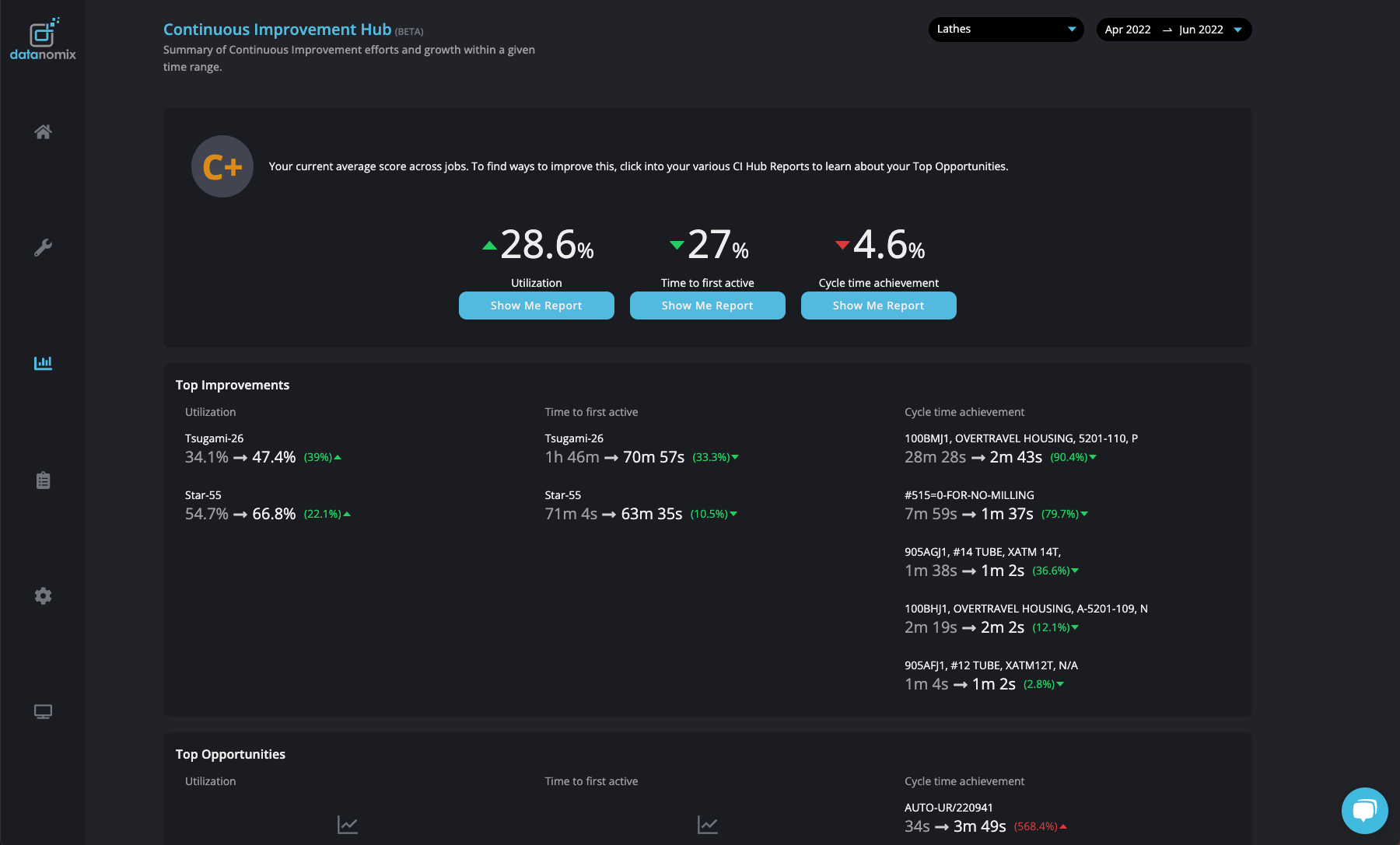The width and height of the screenshot is (1400, 845).
Task: Open the Lathes machine group dropdown
Action: [x=1006, y=29]
